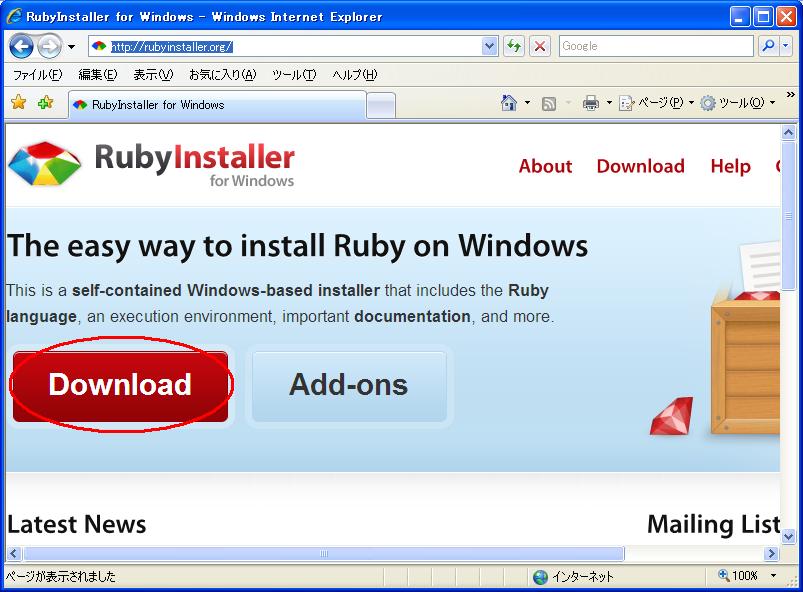Click the Internet Explorer icon in title bar
The height and width of the screenshot is (592, 803).
[14, 16]
